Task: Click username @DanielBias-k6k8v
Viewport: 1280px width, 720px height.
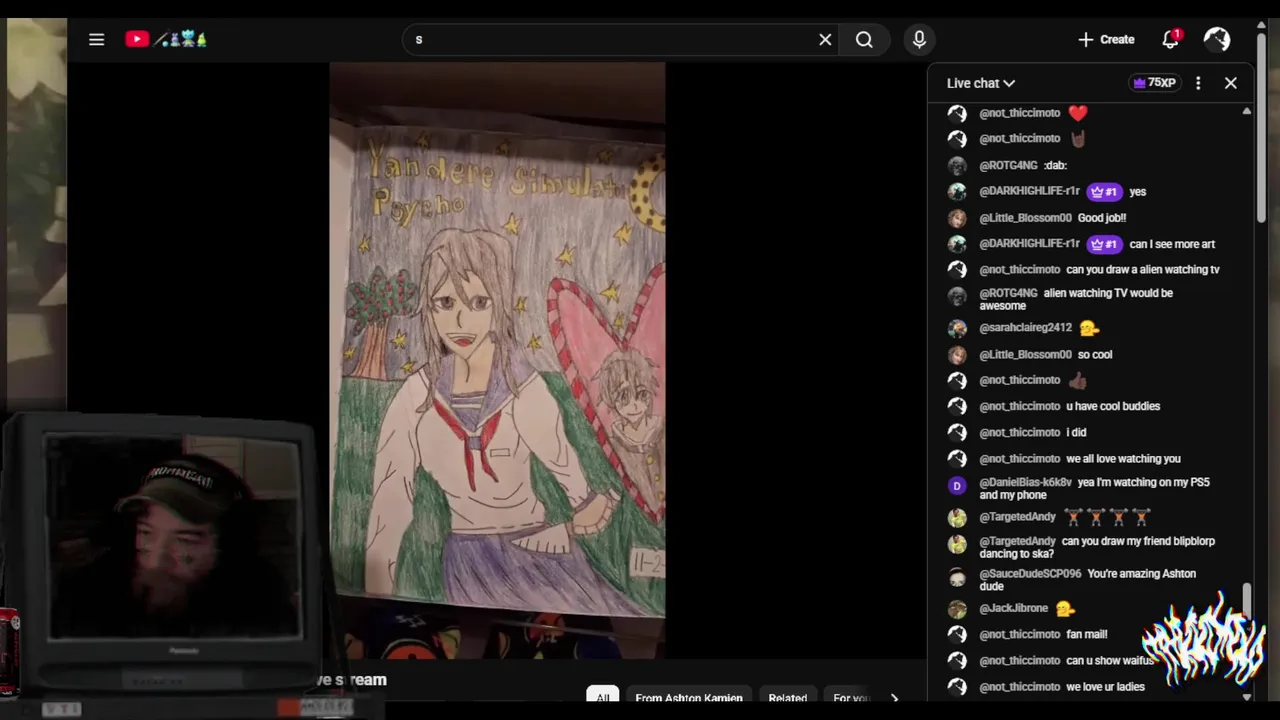Action: pyautogui.click(x=1025, y=482)
